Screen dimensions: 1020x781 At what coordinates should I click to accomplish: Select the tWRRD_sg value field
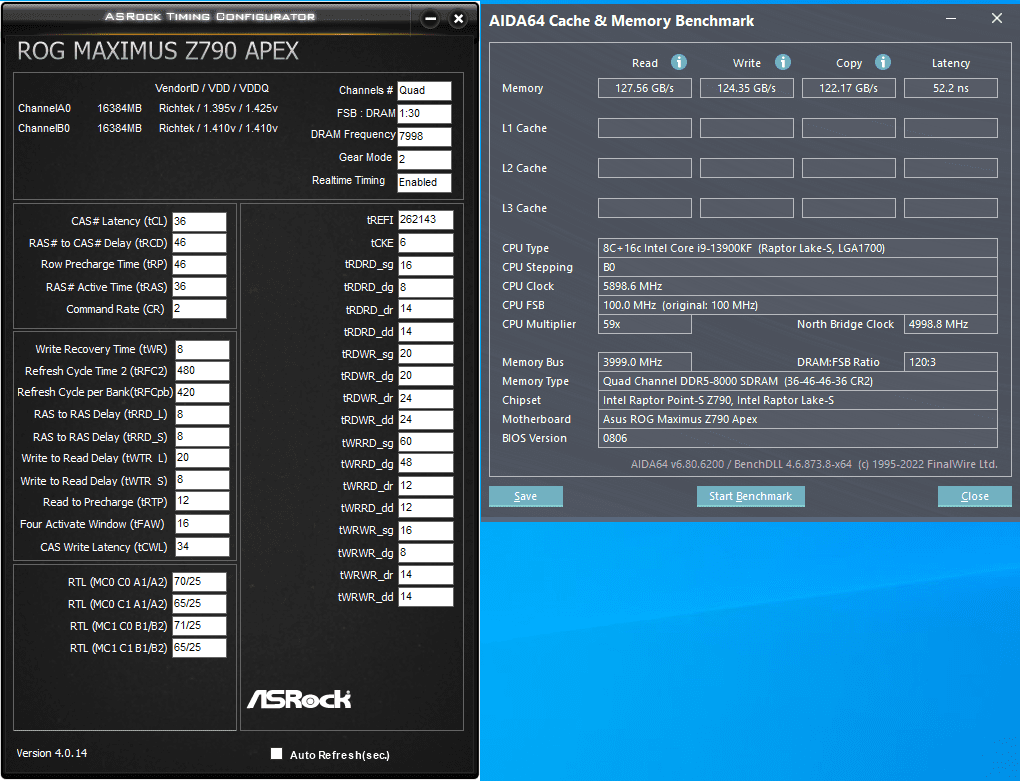coord(425,443)
